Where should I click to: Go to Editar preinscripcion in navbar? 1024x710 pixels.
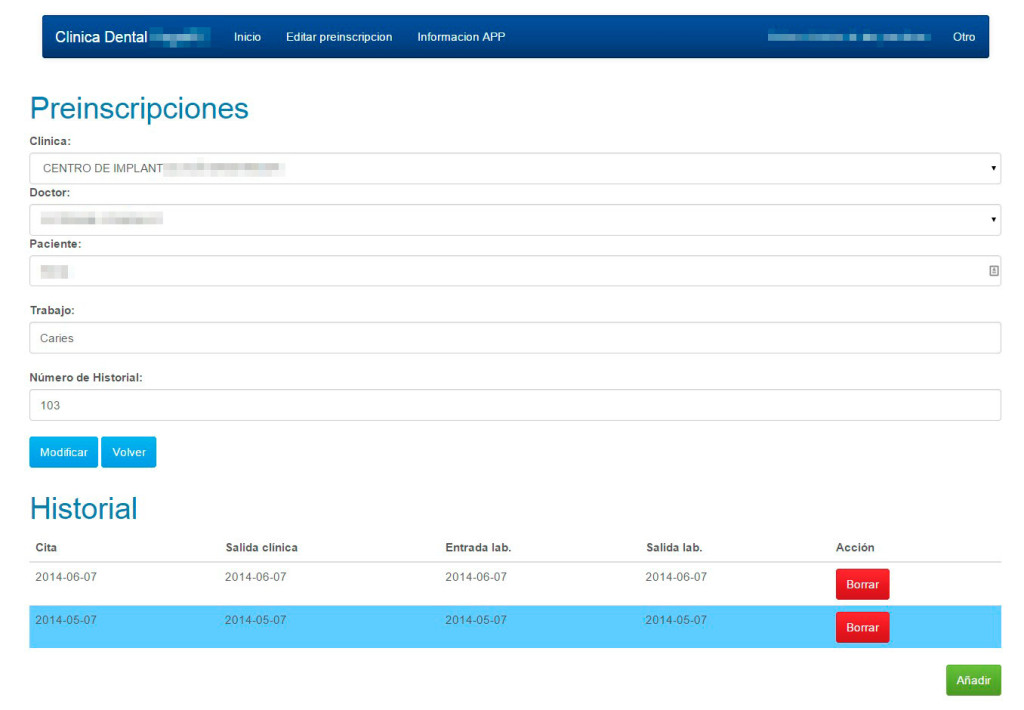[339, 37]
